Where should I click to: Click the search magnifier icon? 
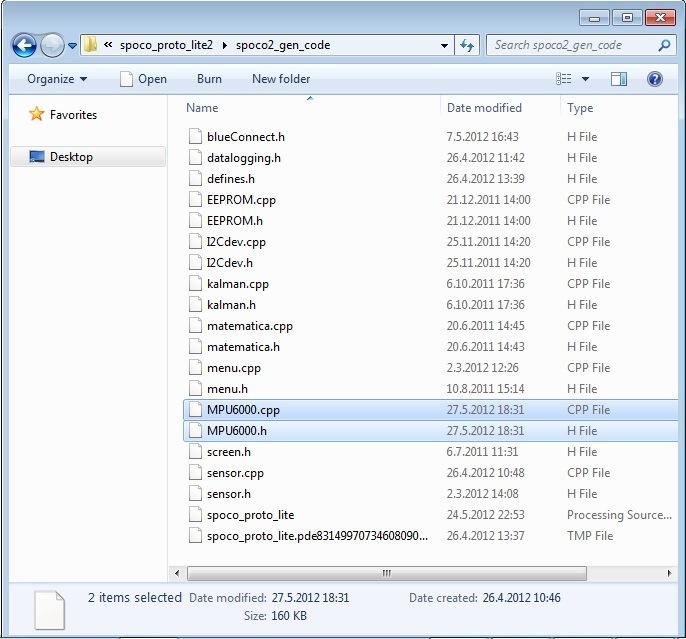[x=664, y=45]
